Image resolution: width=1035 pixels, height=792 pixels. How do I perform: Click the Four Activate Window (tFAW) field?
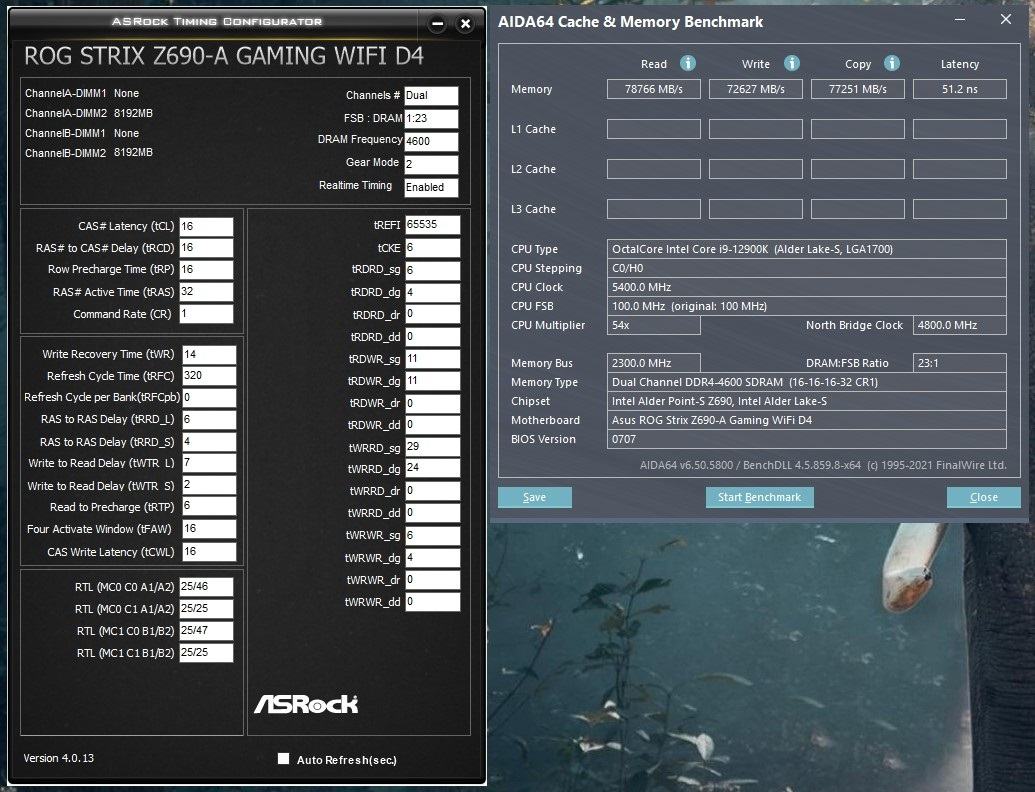tap(209, 529)
